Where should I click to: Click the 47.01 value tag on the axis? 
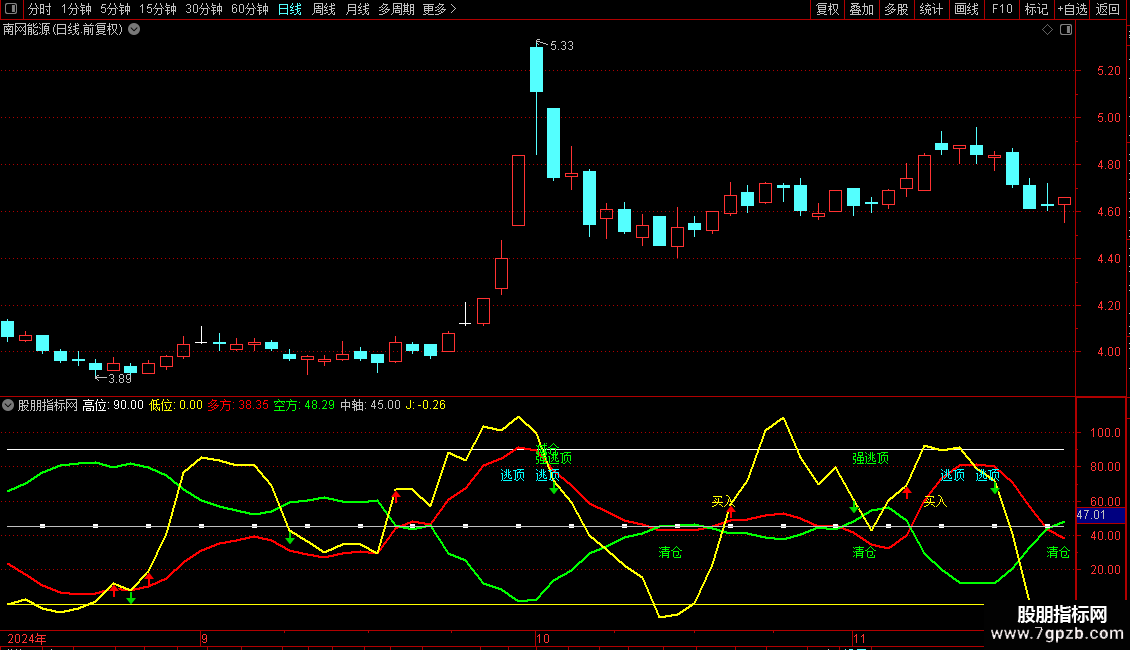click(x=1100, y=515)
